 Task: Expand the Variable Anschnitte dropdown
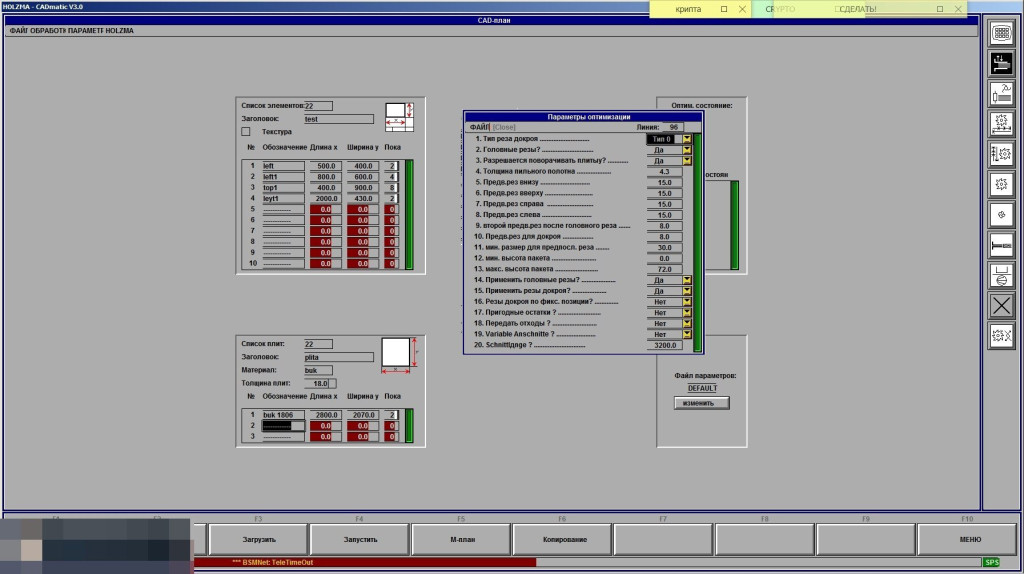pyautogui.click(x=687, y=334)
